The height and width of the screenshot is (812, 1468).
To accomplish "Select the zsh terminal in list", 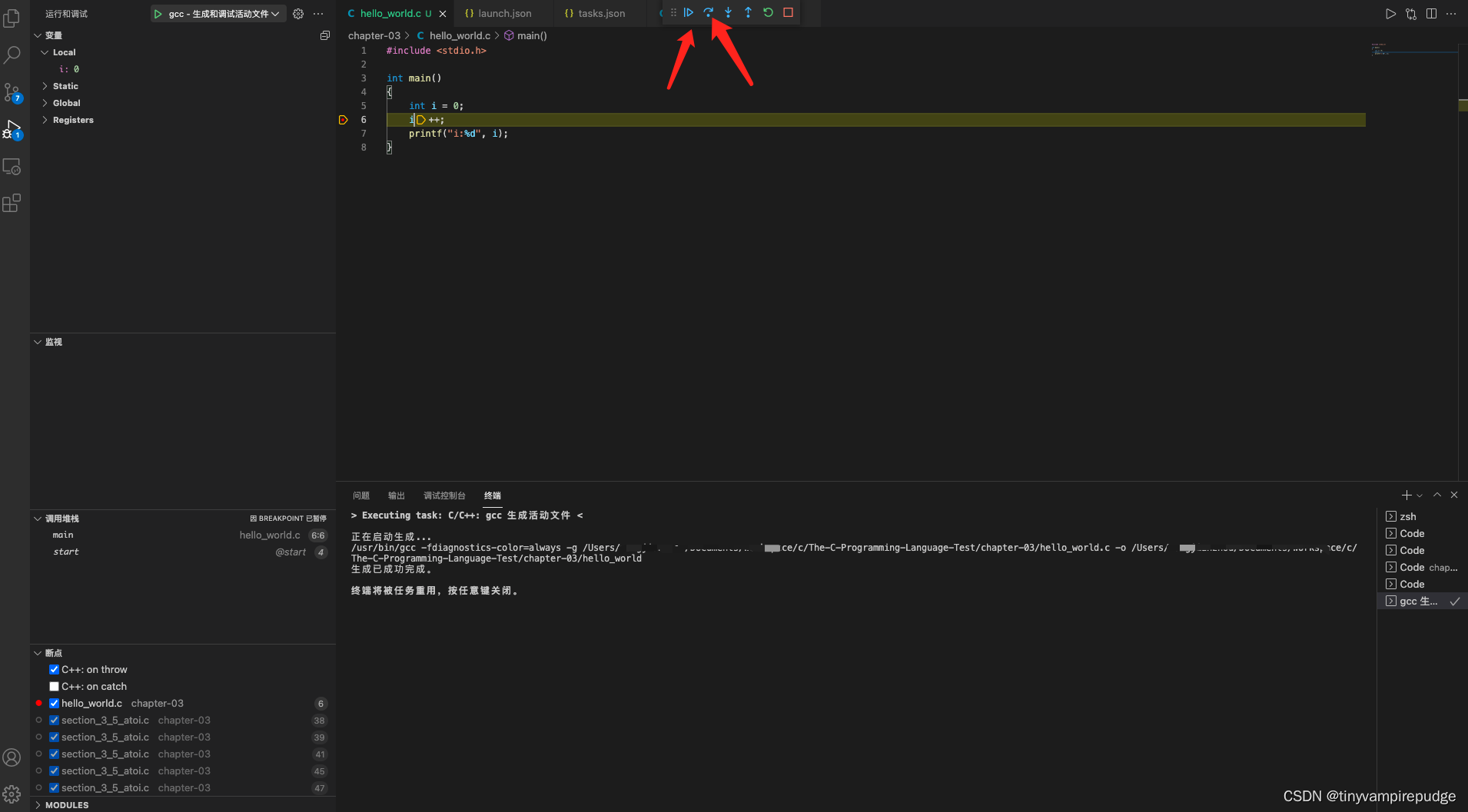I will click(x=1422, y=517).
